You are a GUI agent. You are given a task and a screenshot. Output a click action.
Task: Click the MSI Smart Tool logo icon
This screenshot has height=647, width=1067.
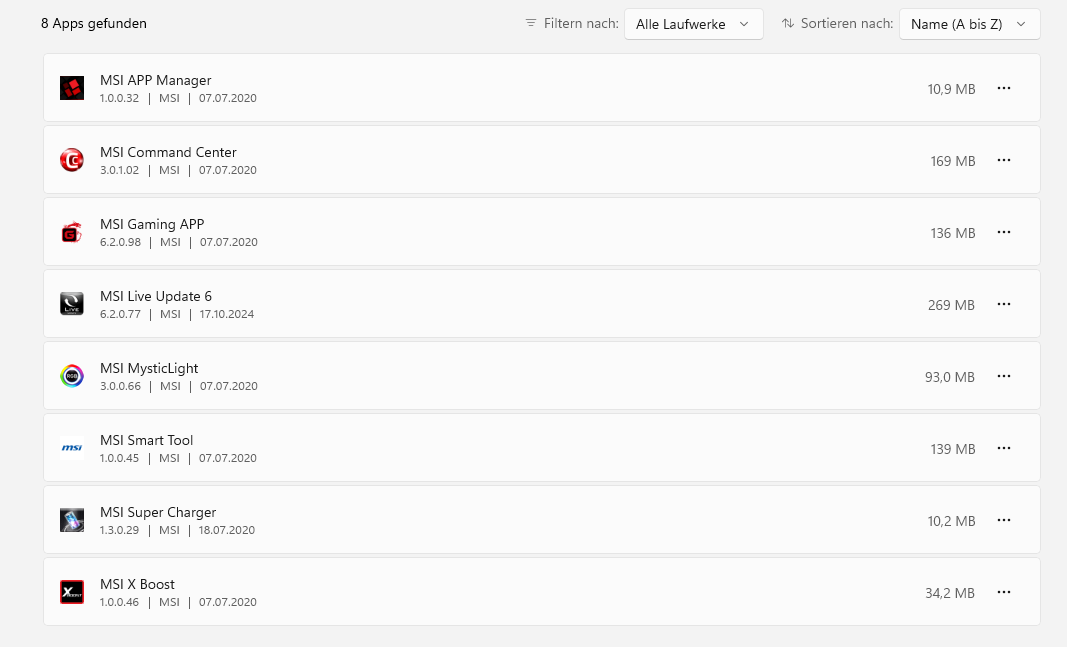[x=71, y=448]
